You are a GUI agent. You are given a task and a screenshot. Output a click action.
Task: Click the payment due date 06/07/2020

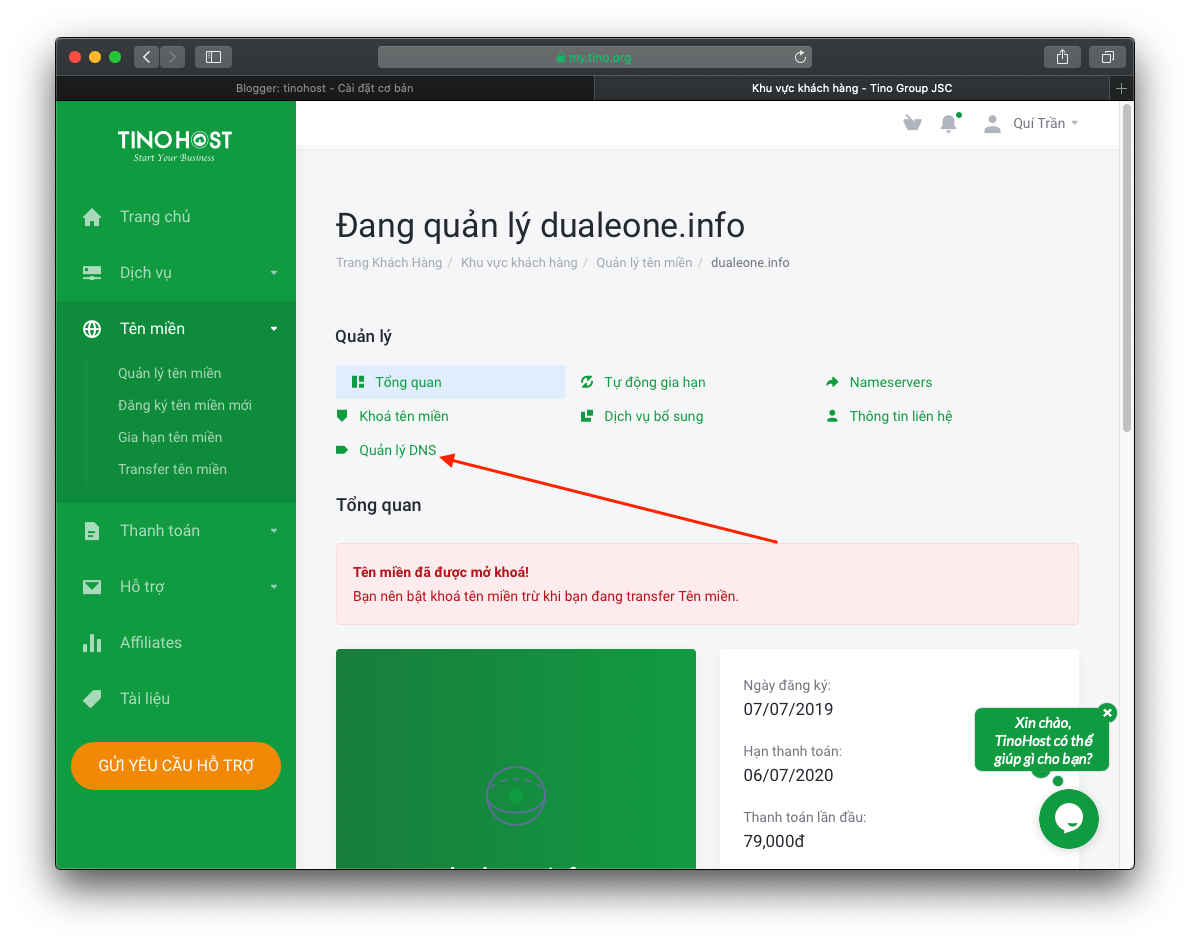pyautogui.click(x=788, y=775)
